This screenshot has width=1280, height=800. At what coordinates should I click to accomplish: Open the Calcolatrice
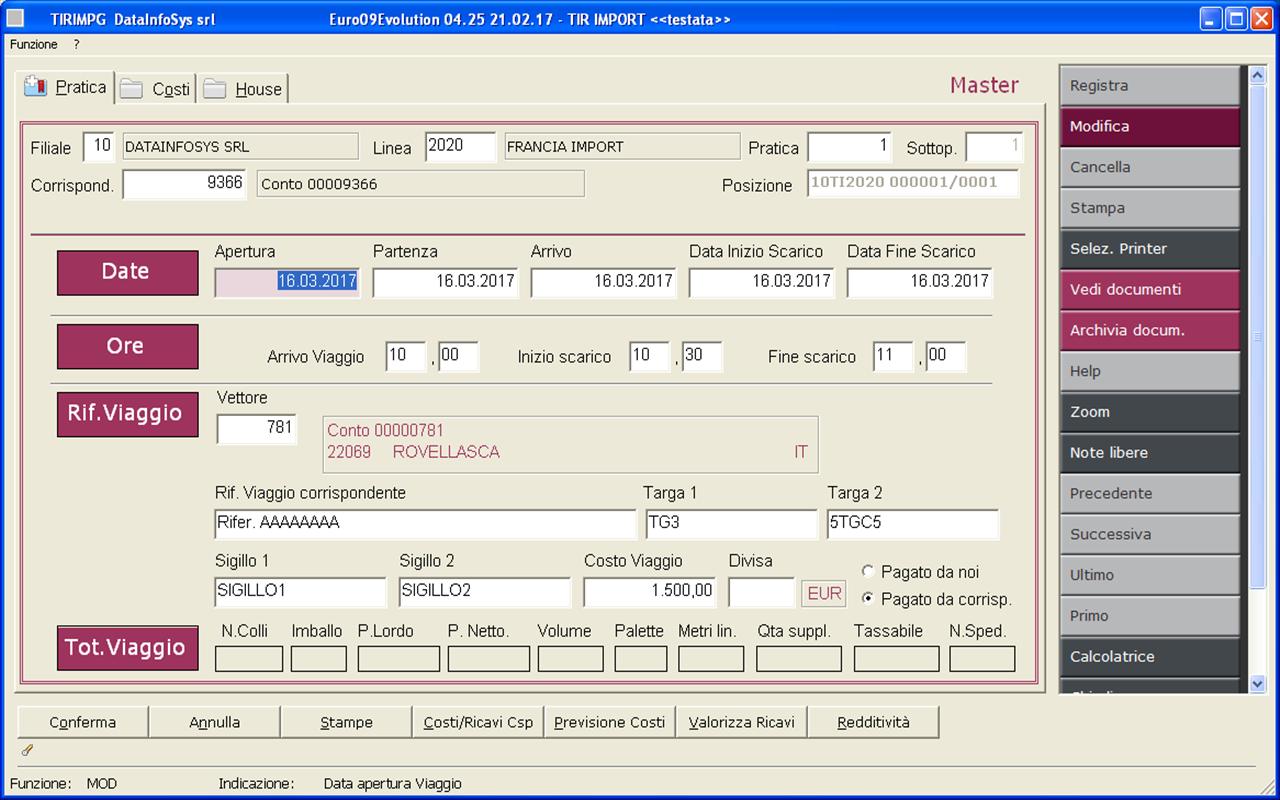pyautogui.click(x=1149, y=657)
